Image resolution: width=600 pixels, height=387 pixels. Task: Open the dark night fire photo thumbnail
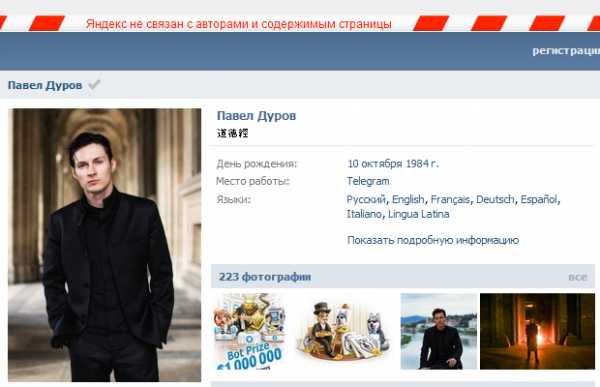537,331
